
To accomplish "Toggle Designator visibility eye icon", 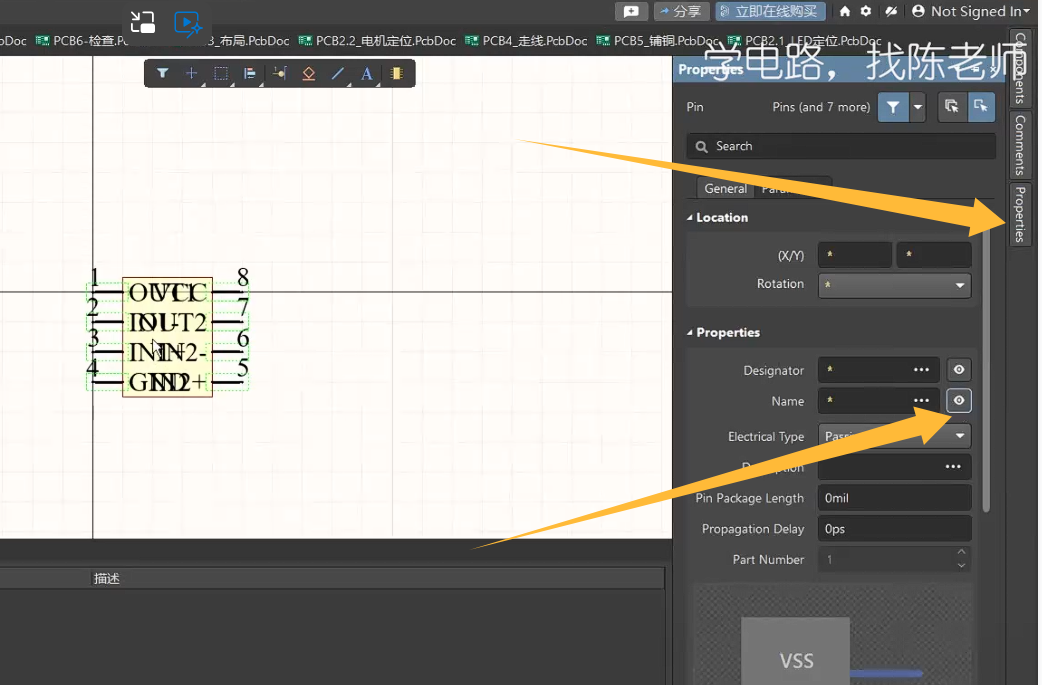I will [959, 370].
